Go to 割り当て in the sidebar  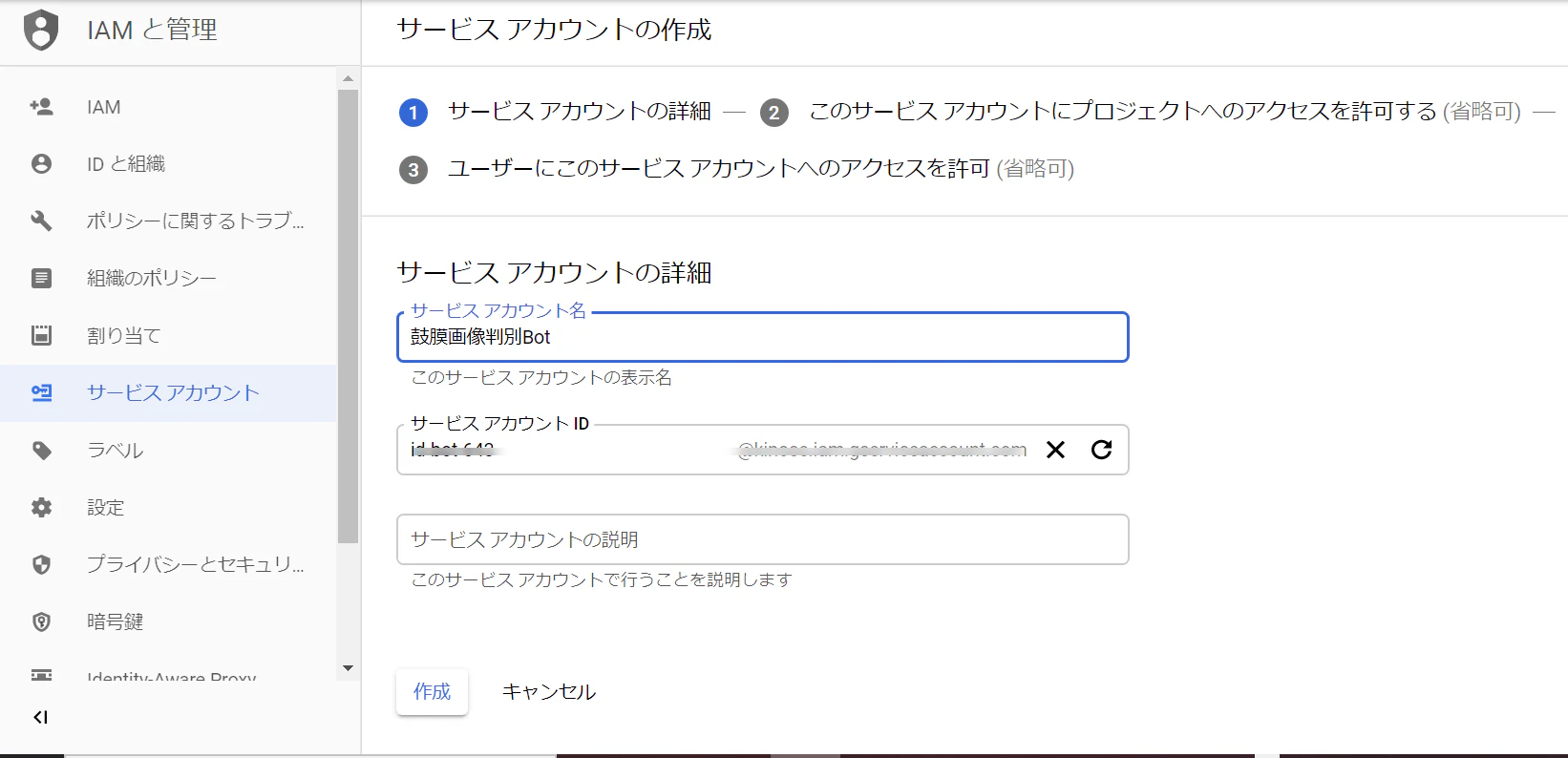168,335
